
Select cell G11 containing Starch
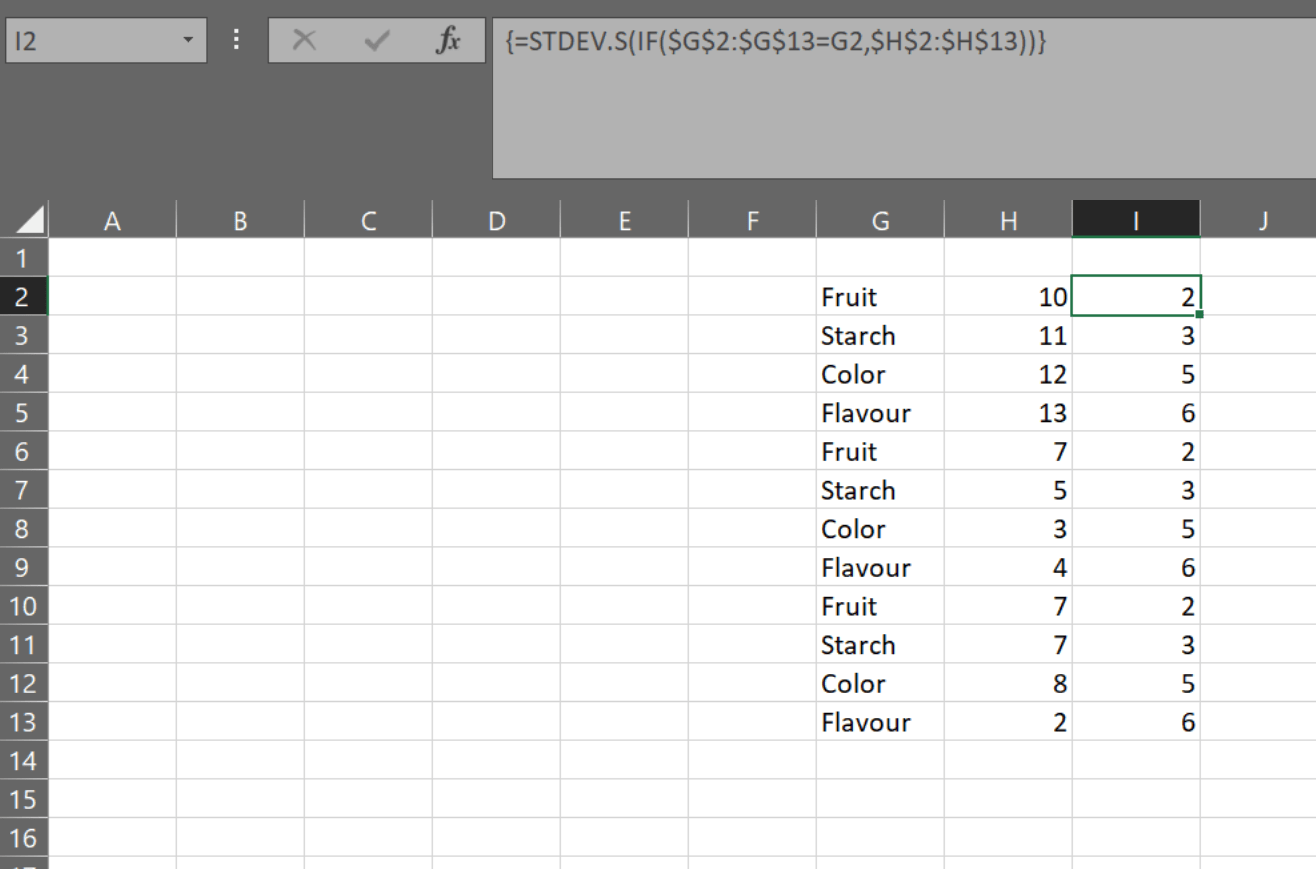tap(880, 645)
